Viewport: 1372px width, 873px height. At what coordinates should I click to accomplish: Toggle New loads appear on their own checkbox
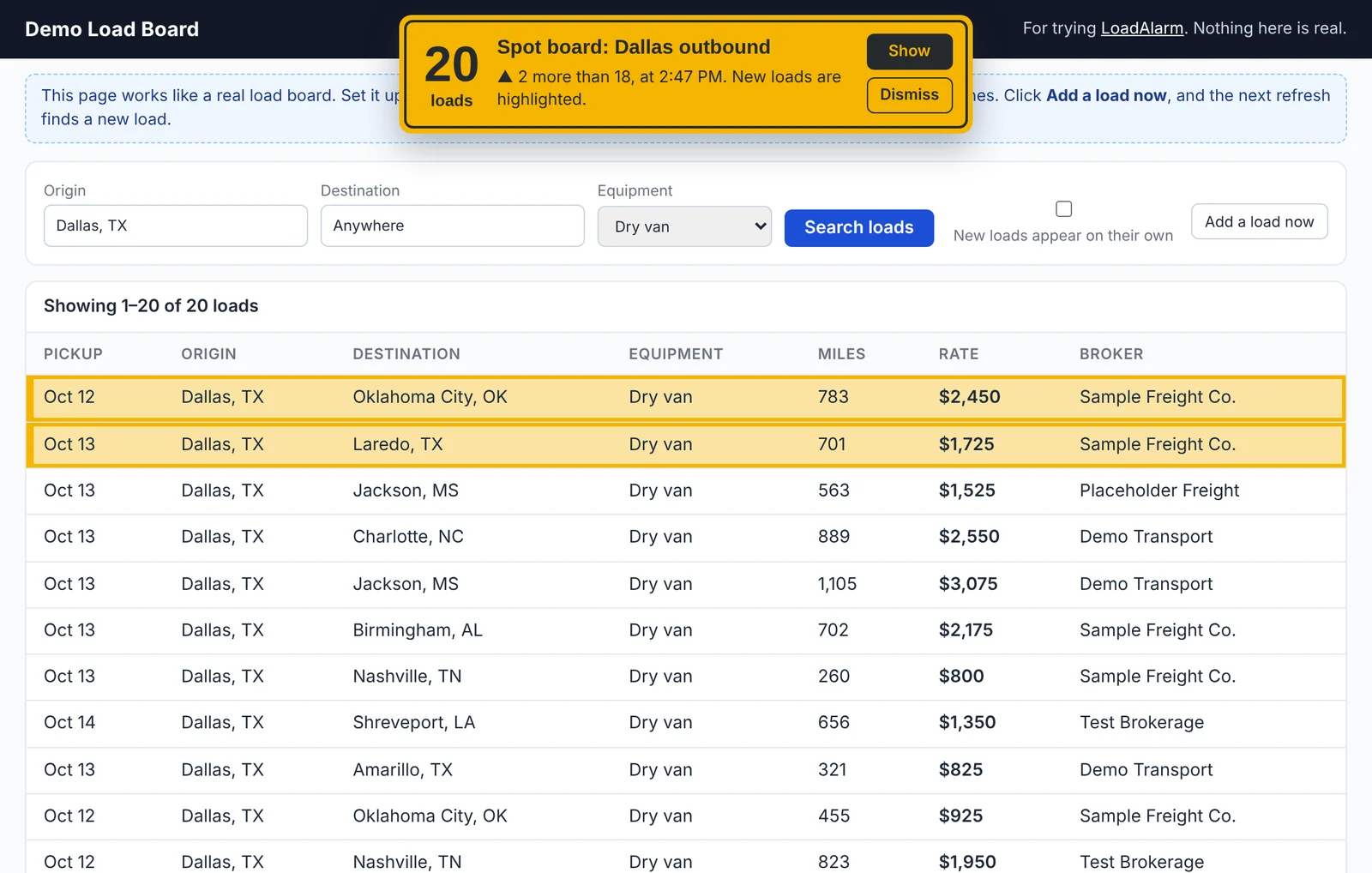pos(1063,208)
